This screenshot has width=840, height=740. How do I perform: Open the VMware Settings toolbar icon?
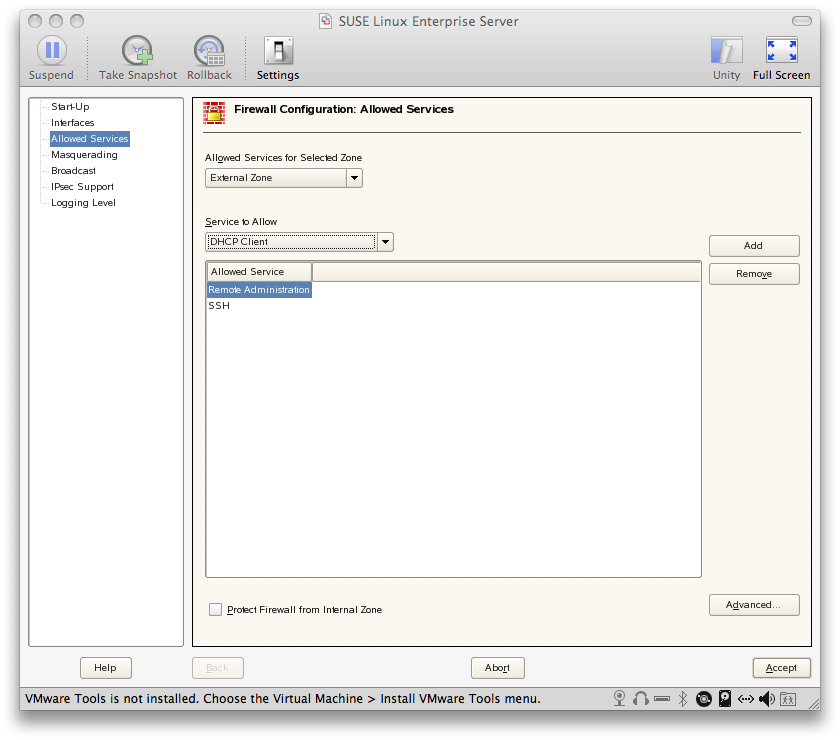pos(278,51)
